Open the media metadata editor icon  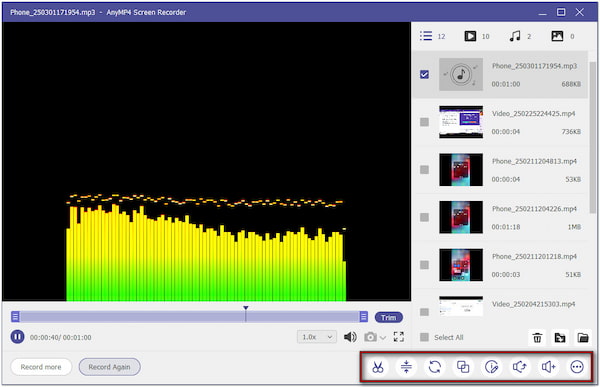click(491, 367)
